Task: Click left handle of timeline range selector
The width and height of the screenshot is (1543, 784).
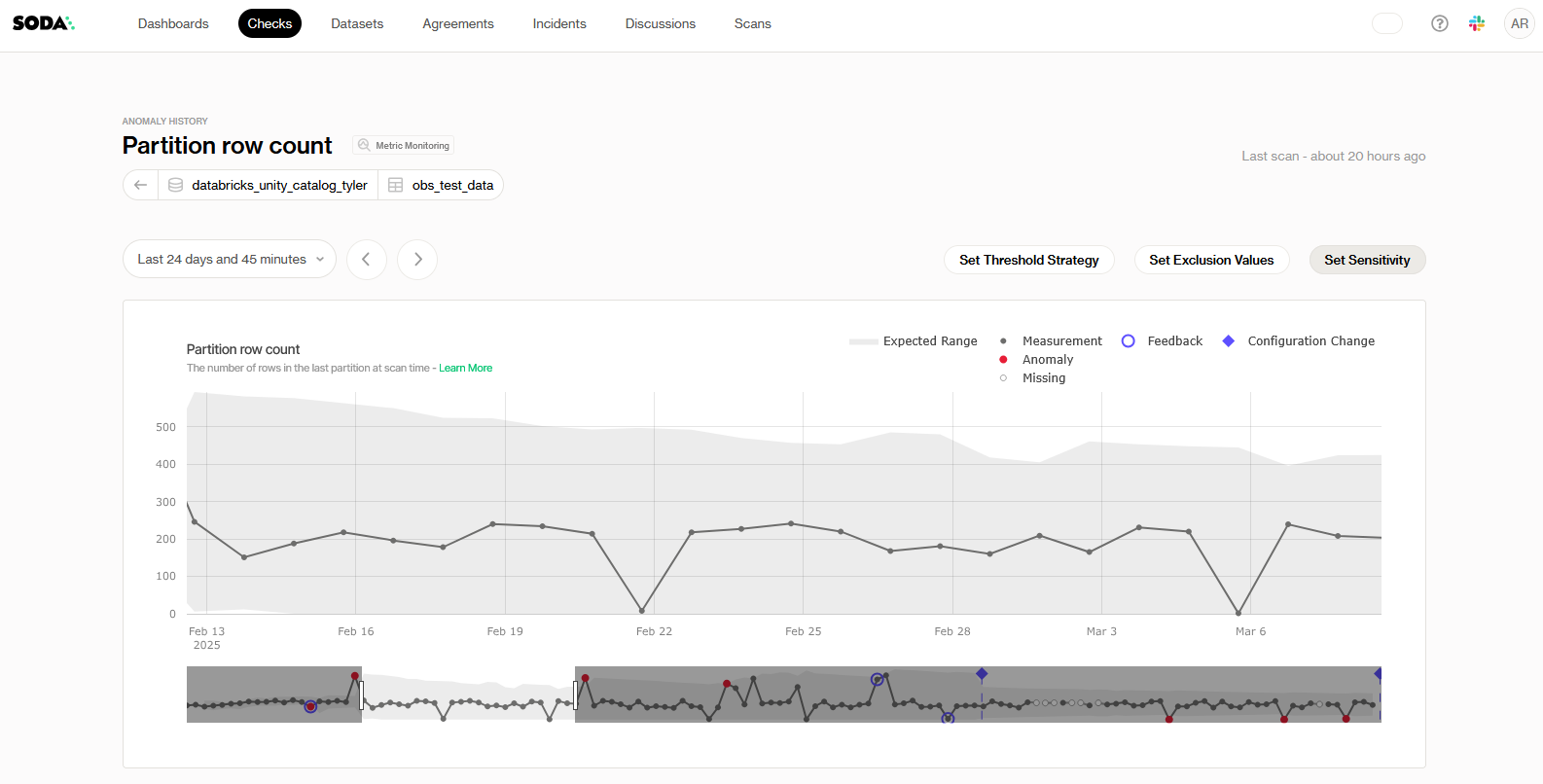Action: [x=362, y=695]
